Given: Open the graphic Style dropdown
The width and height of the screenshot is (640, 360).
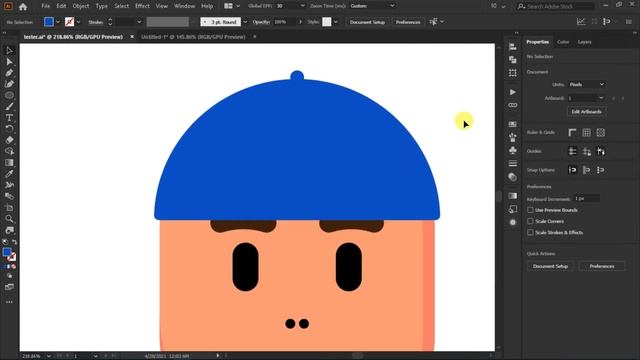Looking at the screenshot, I should pyautogui.click(x=336, y=22).
